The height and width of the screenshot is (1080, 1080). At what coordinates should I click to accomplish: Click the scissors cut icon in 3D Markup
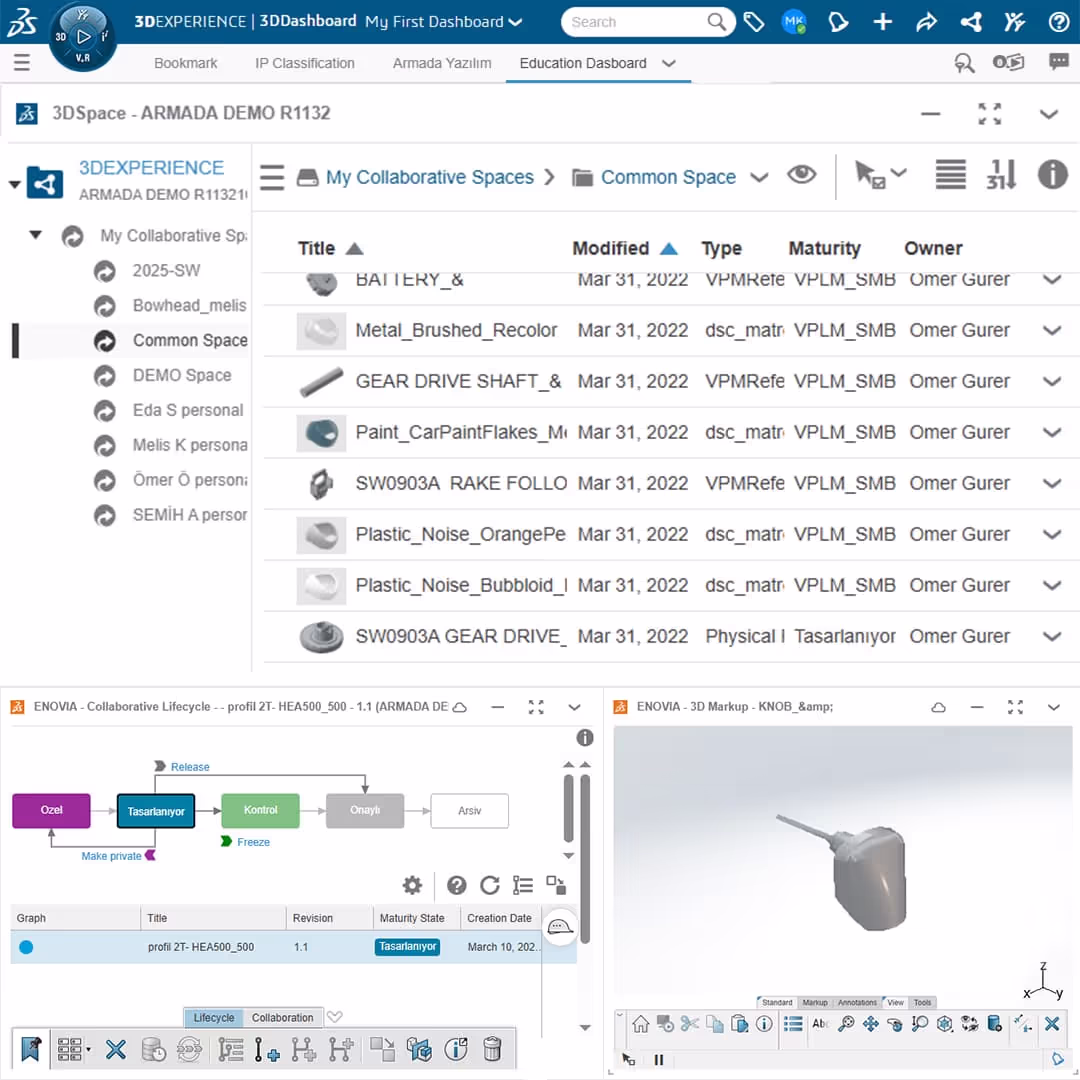click(689, 1024)
